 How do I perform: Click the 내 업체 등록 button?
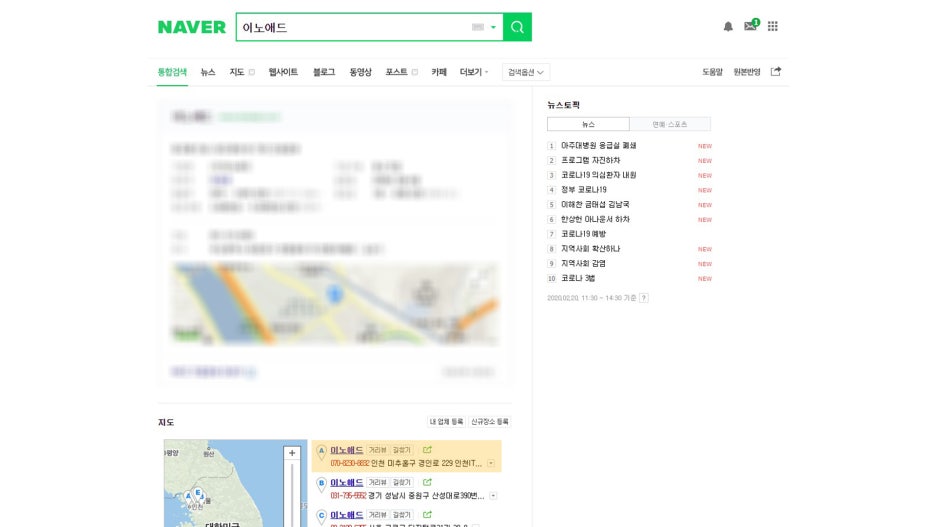click(447, 422)
